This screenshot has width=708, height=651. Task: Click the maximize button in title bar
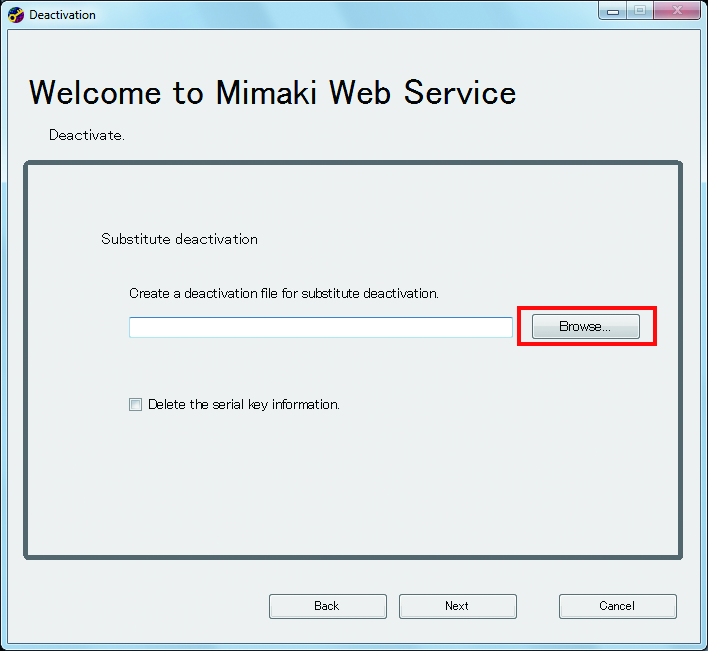638,10
